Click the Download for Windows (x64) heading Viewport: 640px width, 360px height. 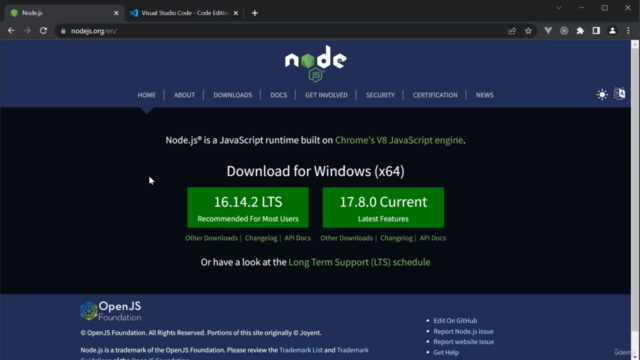[x=316, y=171]
